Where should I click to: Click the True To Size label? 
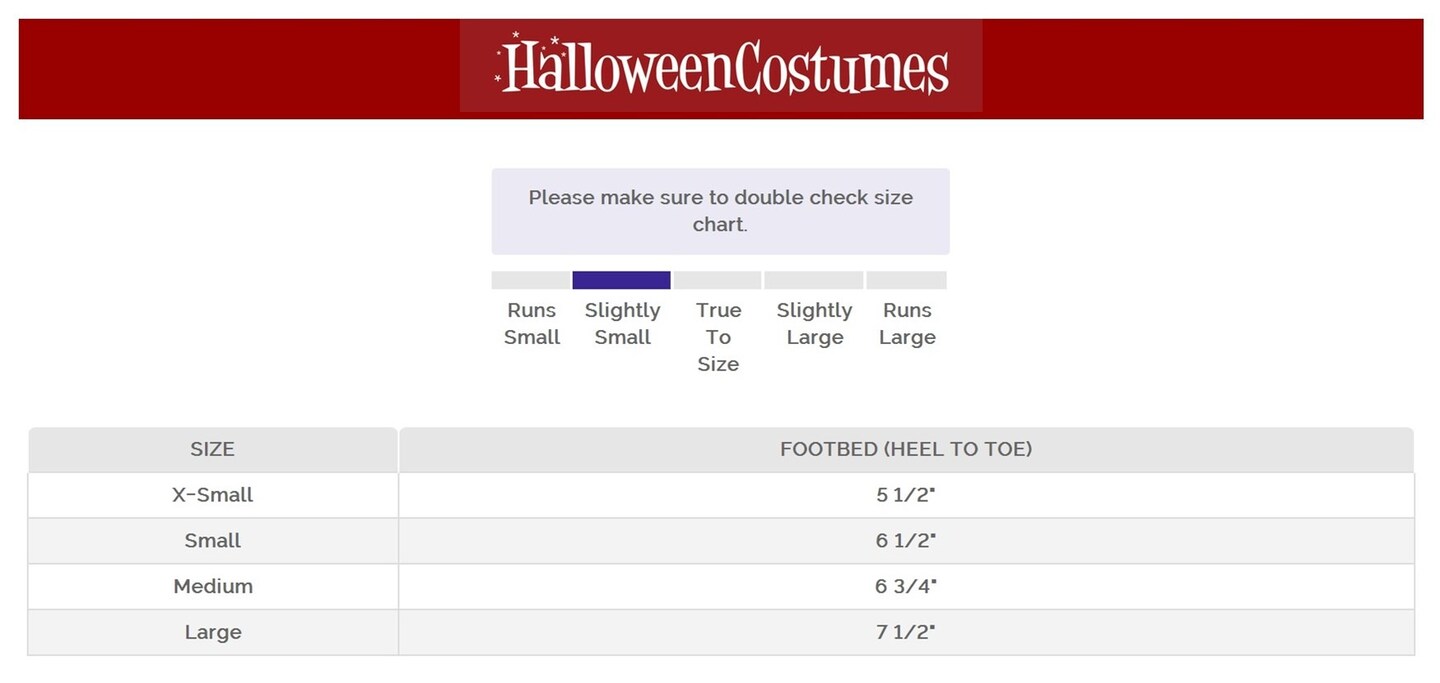tap(718, 337)
